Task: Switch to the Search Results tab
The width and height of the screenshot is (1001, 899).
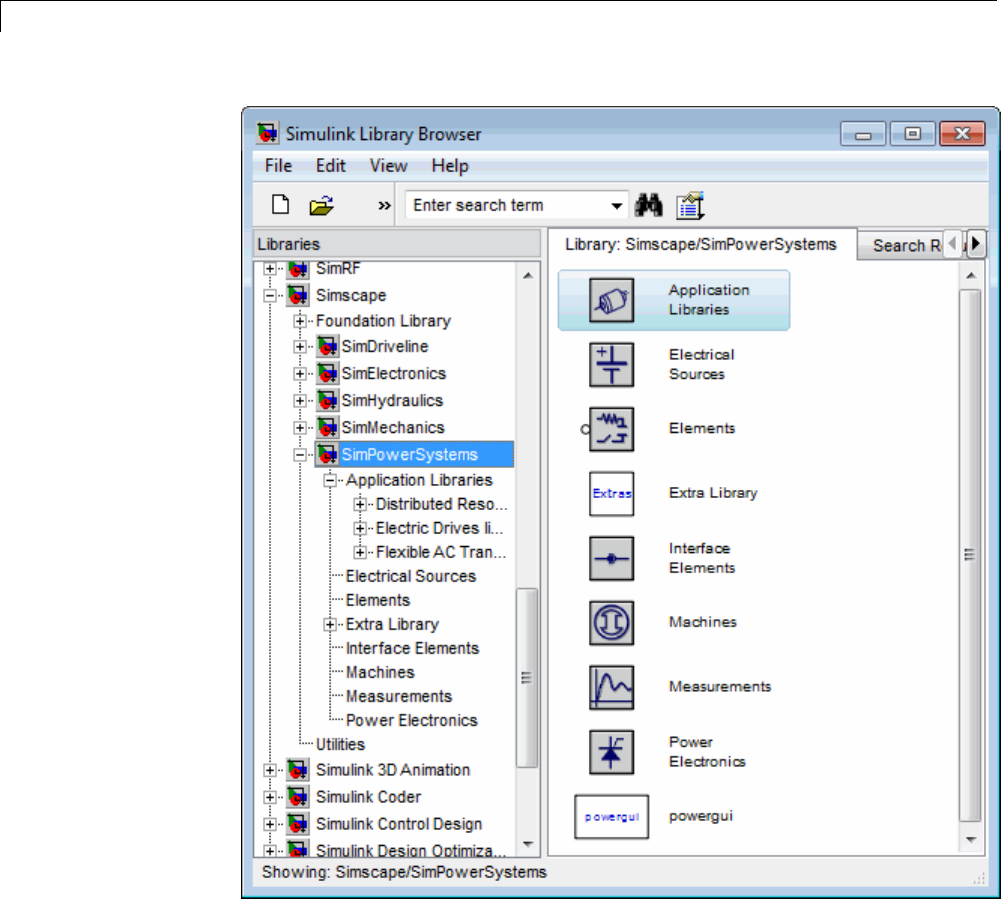Action: pyautogui.click(x=901, y=246)
